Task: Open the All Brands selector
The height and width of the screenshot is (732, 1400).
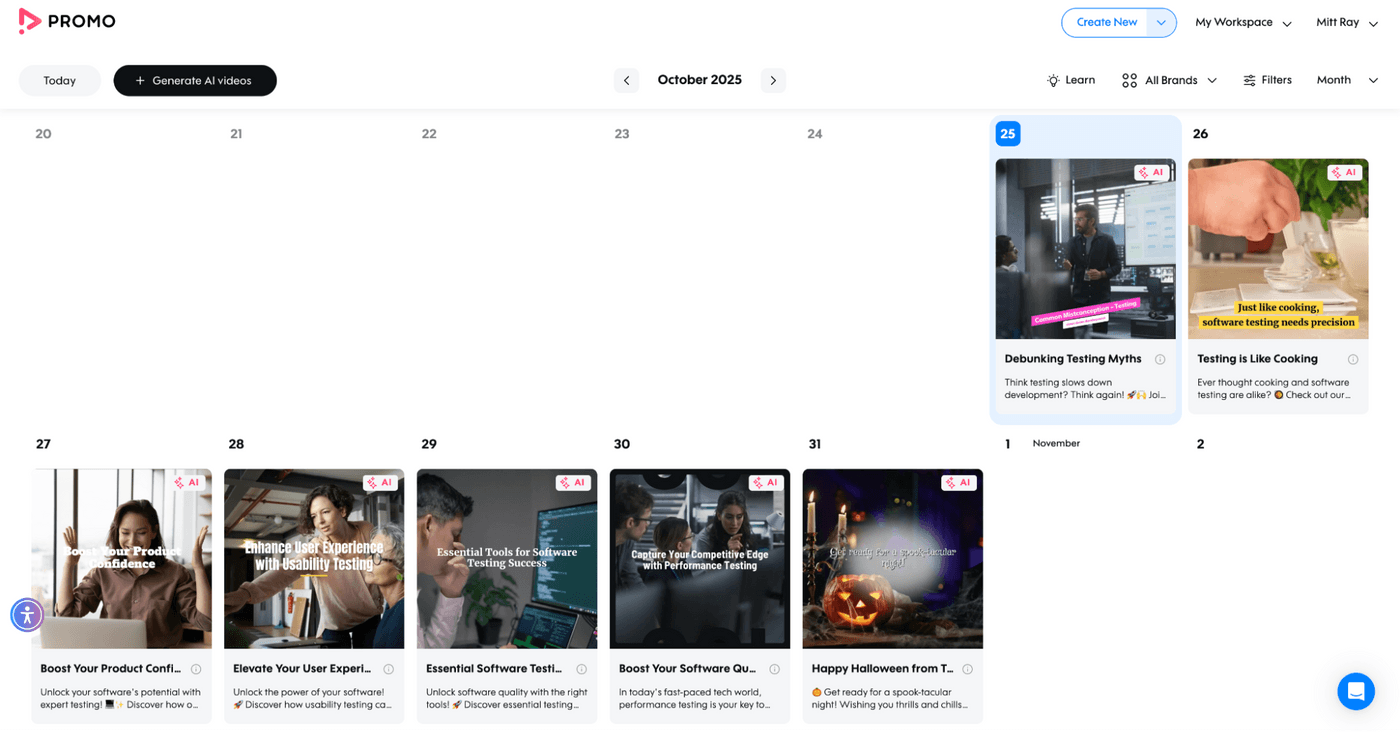Action: pyautogui.click(x=1169, y=80)
